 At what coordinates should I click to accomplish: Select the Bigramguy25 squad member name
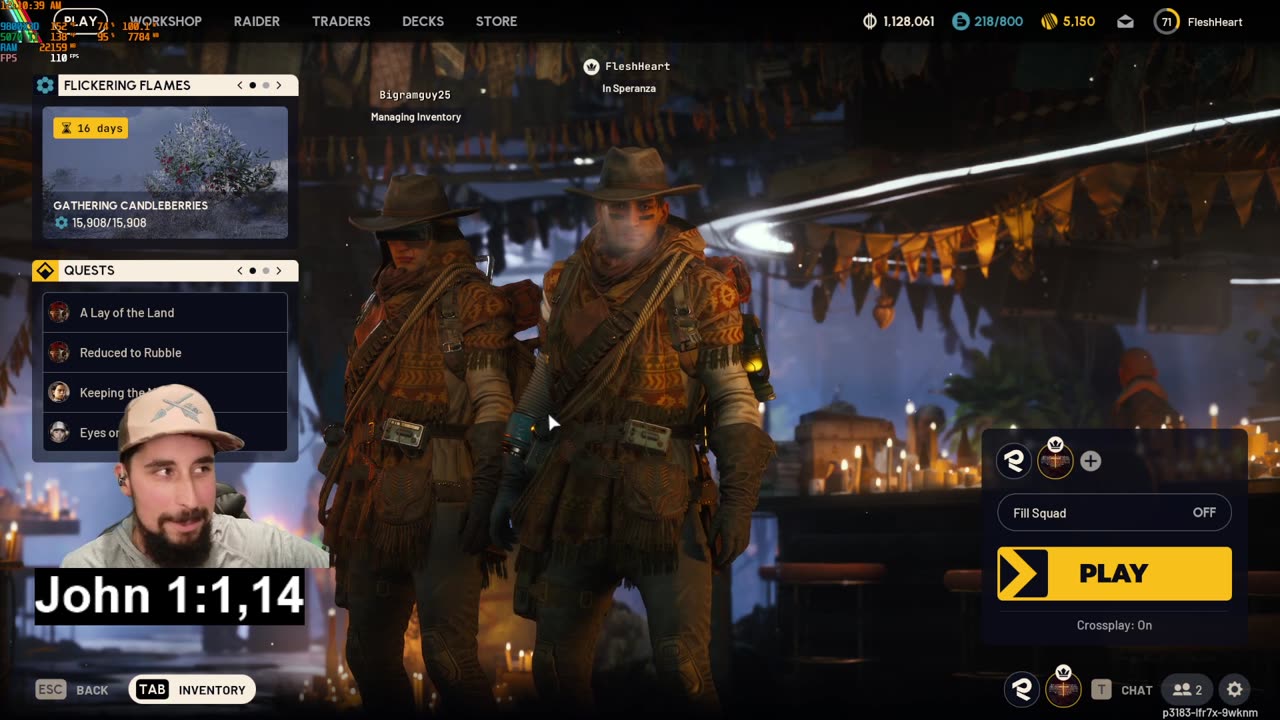(x=415, y=95)
